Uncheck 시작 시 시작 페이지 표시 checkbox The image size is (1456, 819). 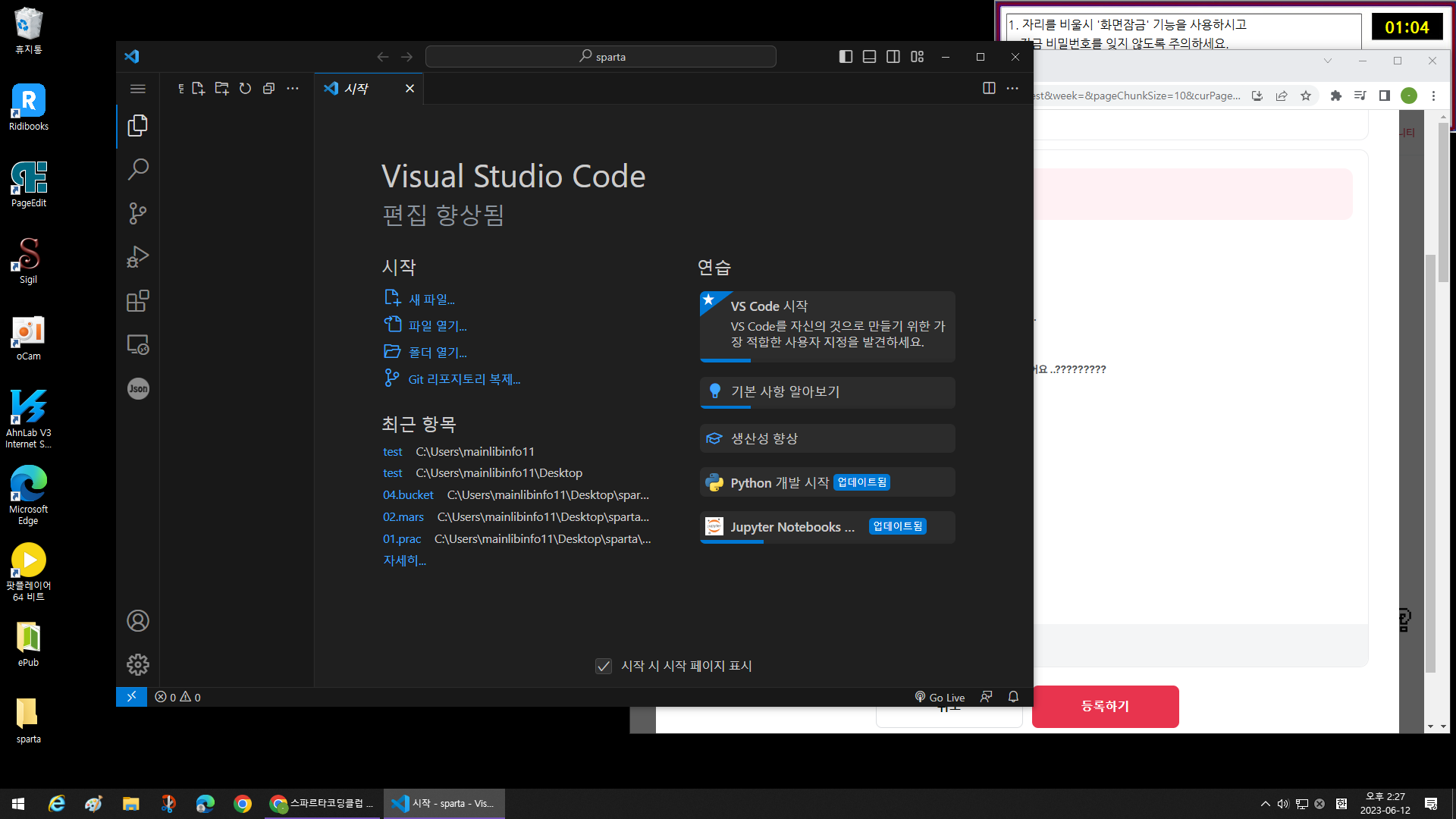[604, 666]
